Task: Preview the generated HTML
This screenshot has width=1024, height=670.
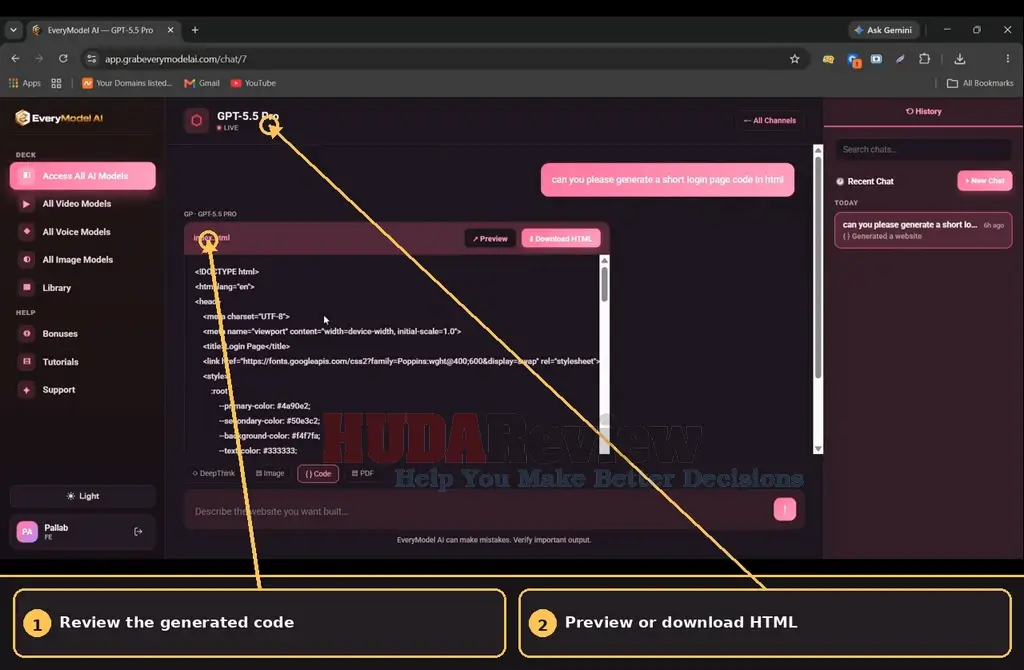Action: [490, 239]
